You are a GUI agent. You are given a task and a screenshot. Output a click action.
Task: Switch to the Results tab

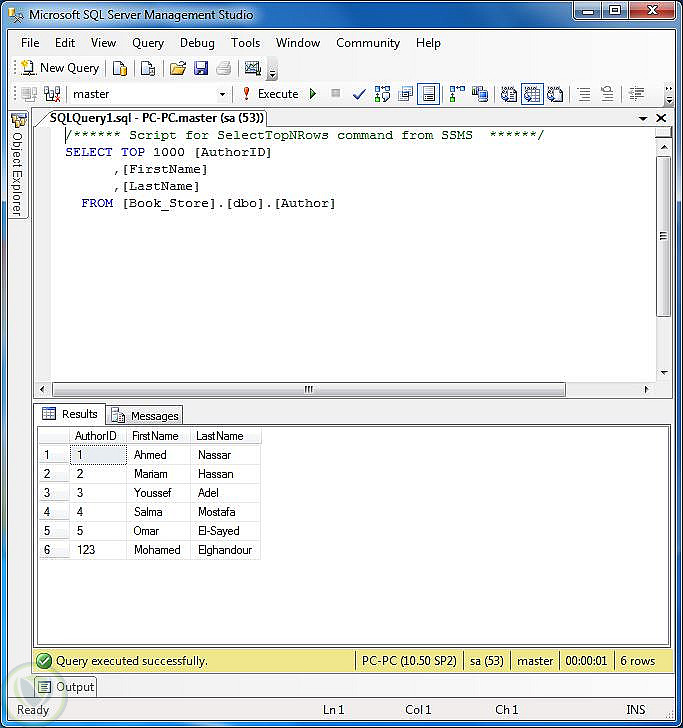point(71,414)
